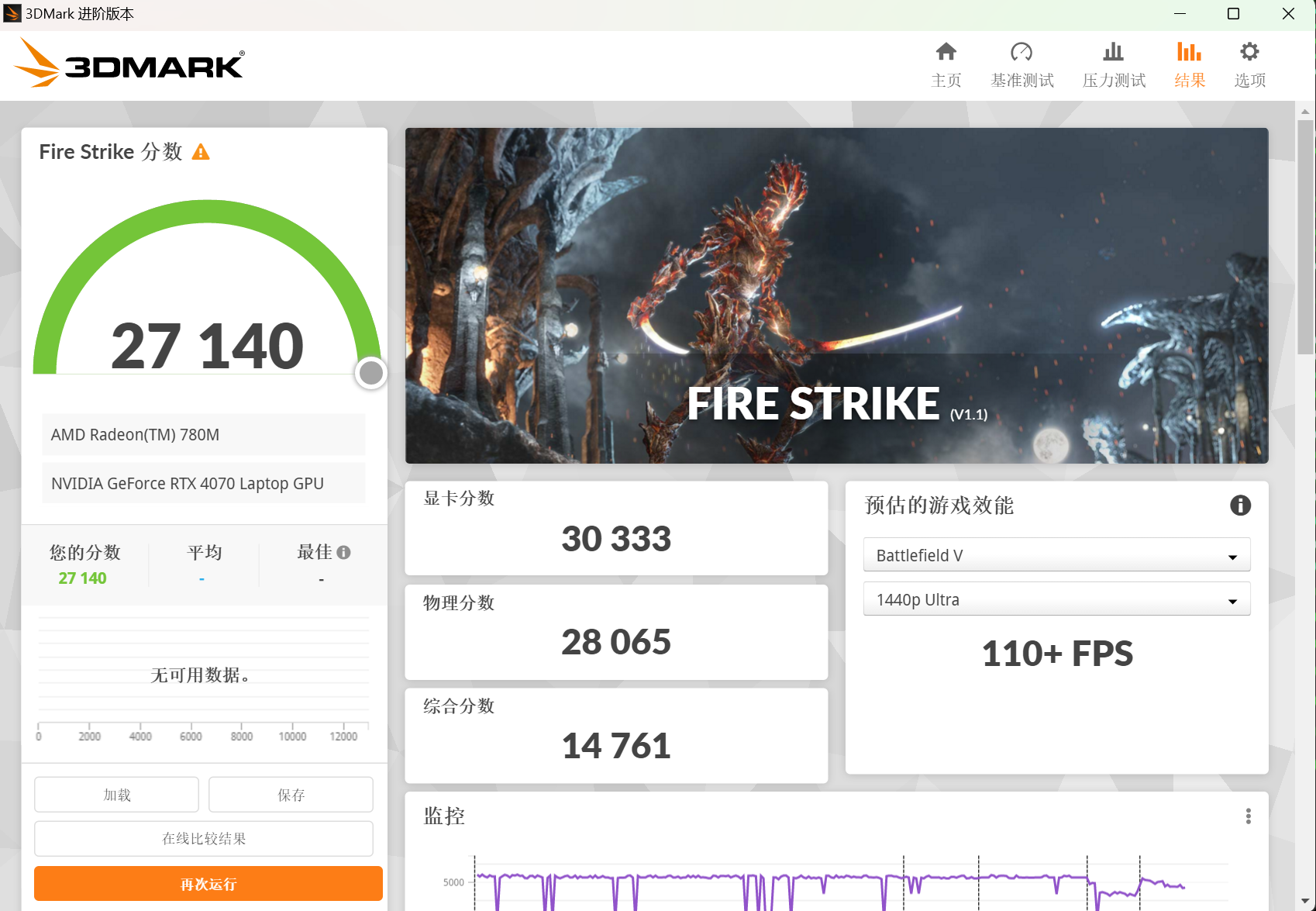1316x911 pixels.
Task: Open the 1440p Ultra resolution dropdown
Action: pos(1056,599)
